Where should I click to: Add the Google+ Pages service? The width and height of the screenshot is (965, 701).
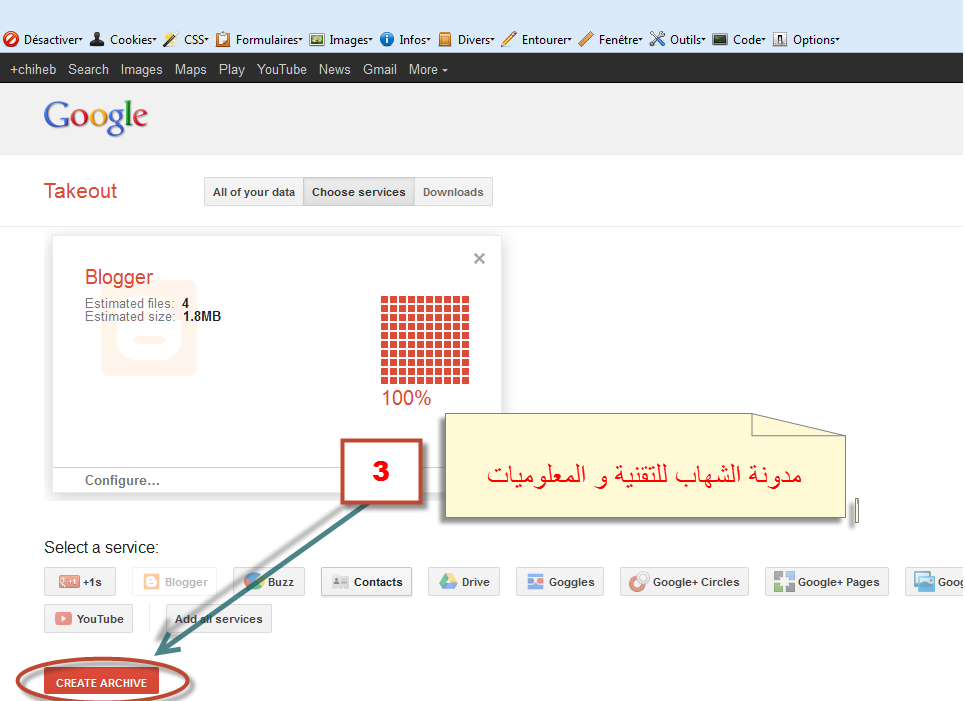pyautogui.click(x=827, y=582)
